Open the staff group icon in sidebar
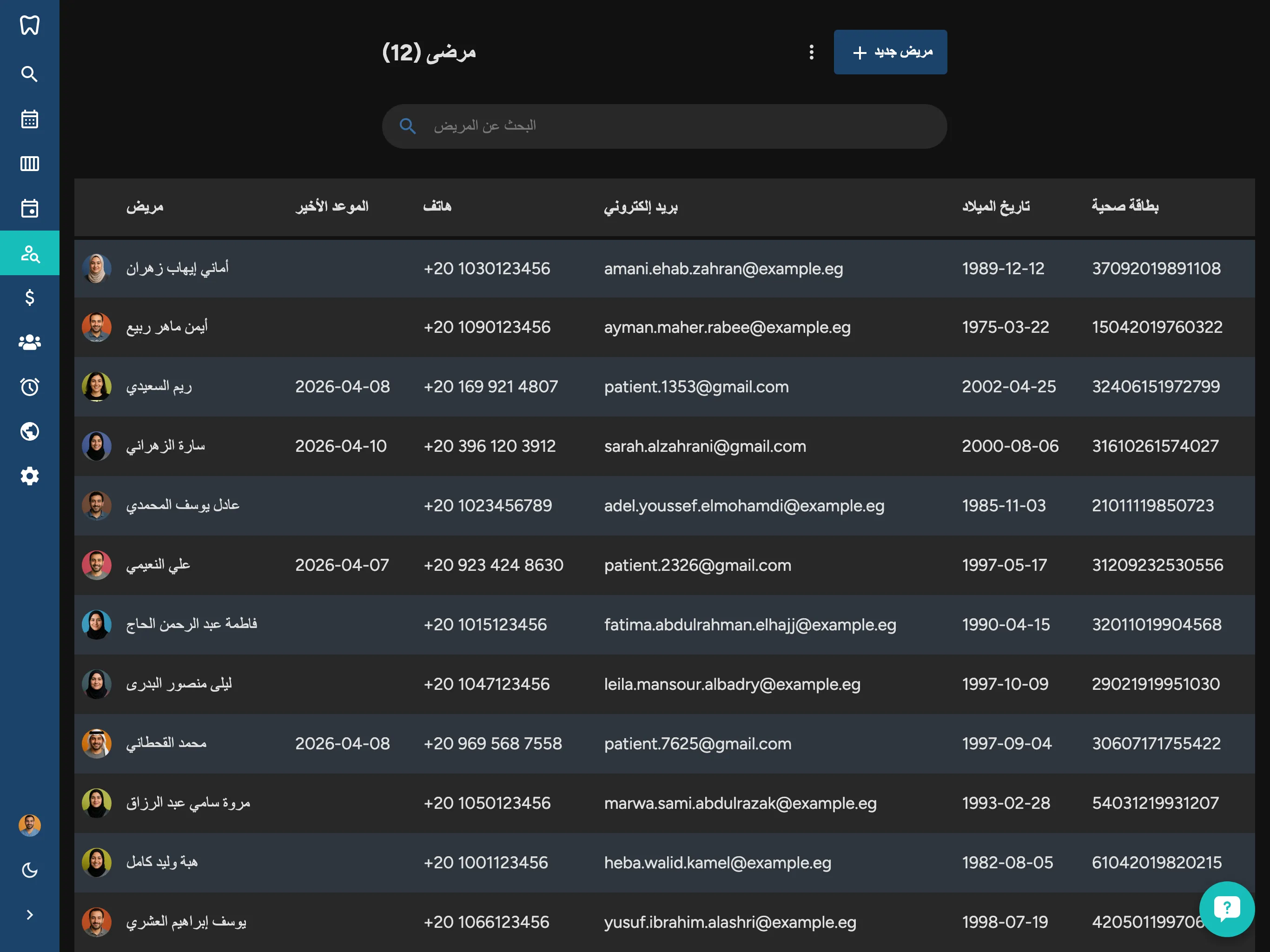 pyautogui.click(x=29, y=342)
